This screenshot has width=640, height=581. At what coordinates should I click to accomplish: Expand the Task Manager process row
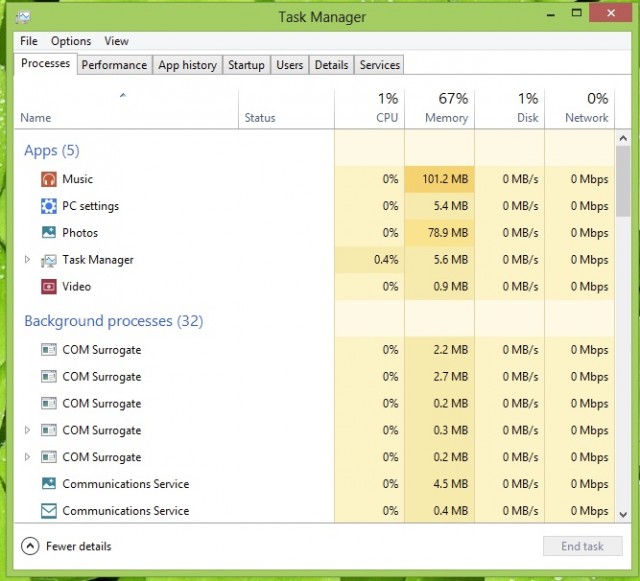[28, 260]
